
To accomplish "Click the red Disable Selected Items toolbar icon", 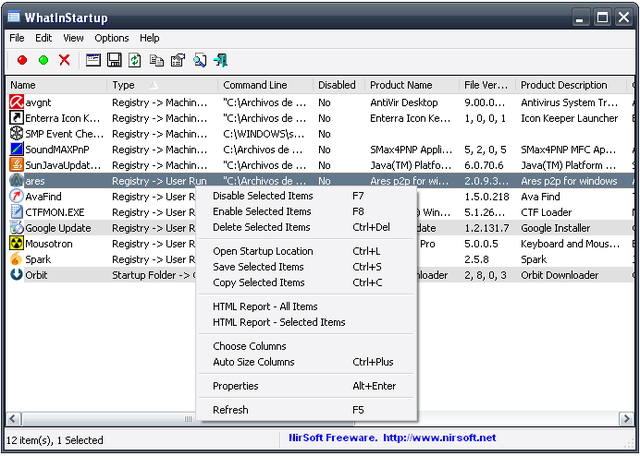I will [x=22, y=60].
